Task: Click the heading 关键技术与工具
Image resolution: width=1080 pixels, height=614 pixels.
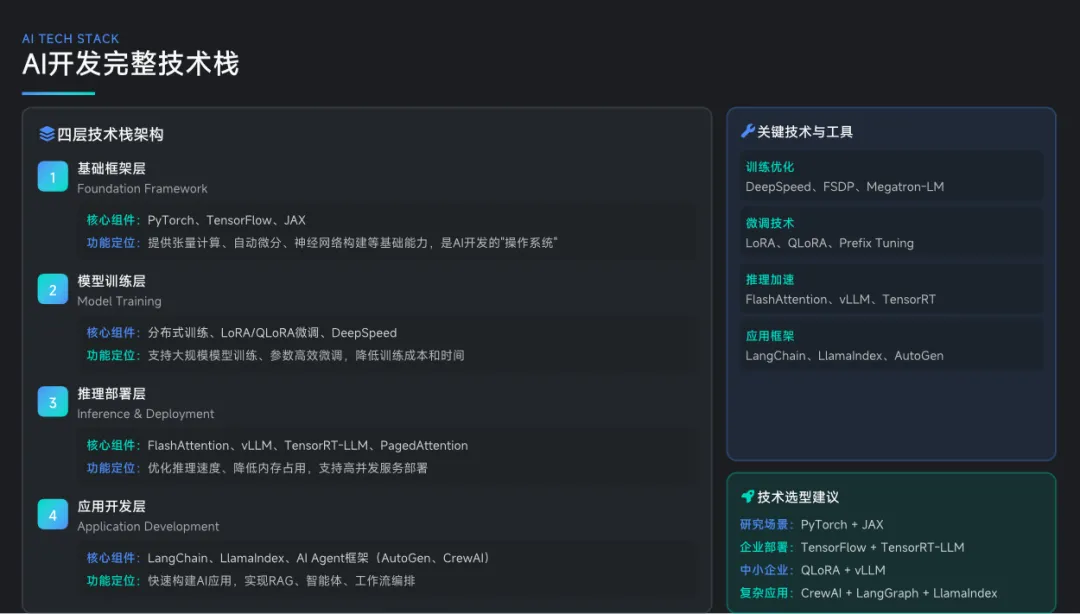Action: click(804, 132)
